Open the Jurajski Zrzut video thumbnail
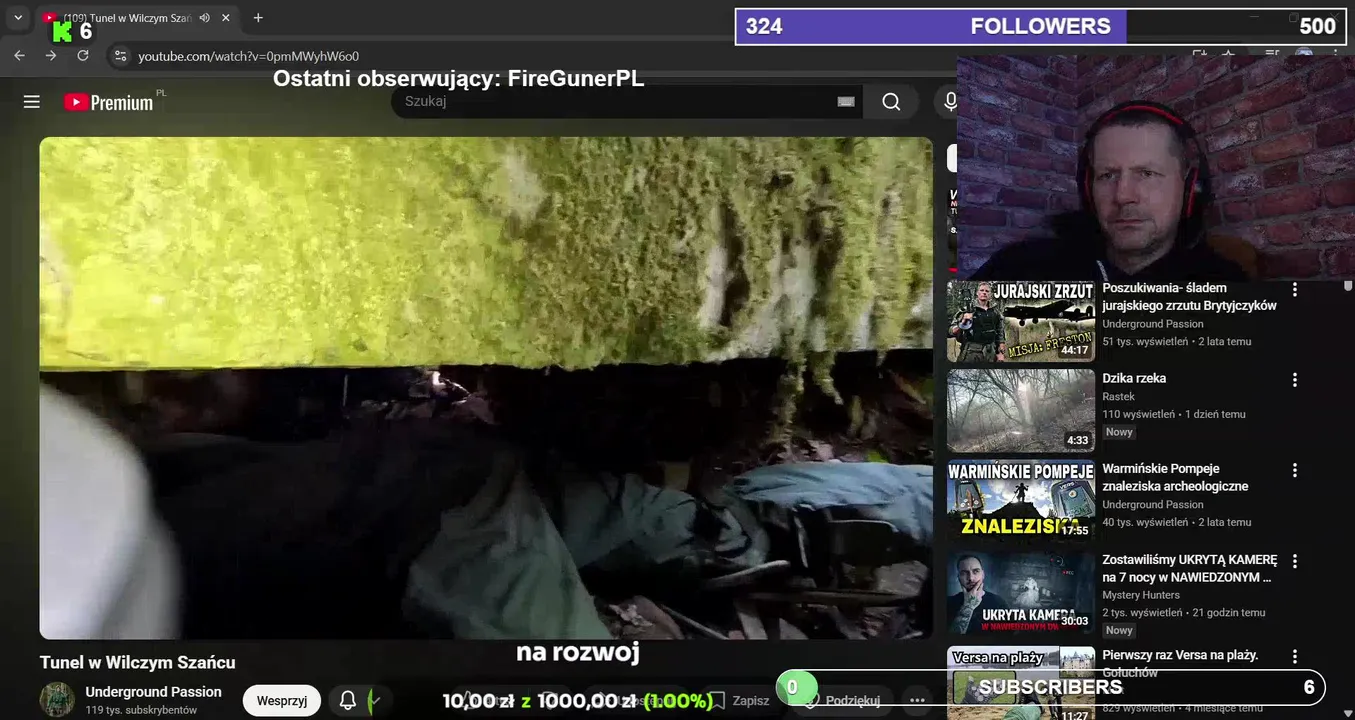This screenshot has height=720, width=1355. [1021, 321]
